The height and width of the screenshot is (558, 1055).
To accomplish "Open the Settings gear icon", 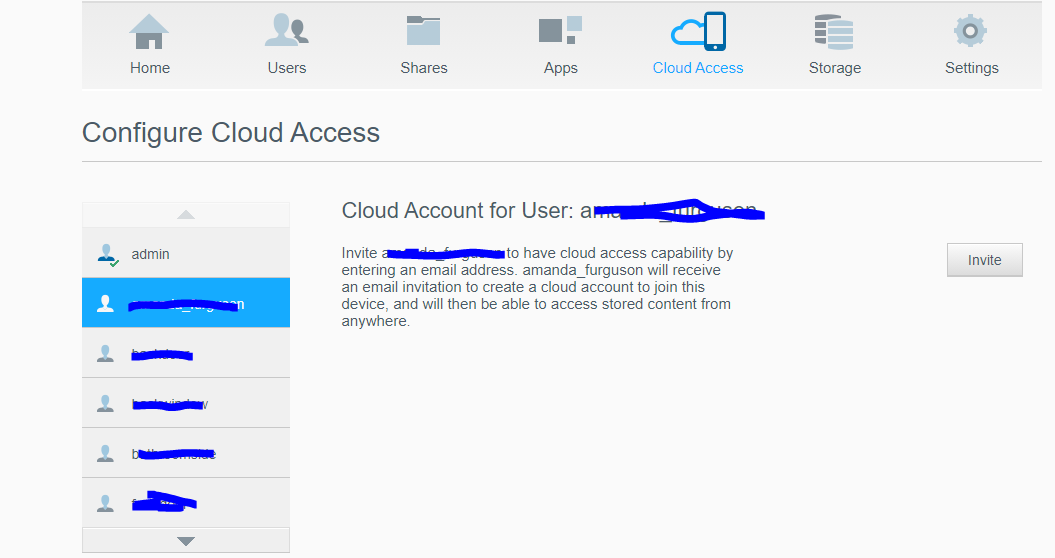I will tap(970, 31).
